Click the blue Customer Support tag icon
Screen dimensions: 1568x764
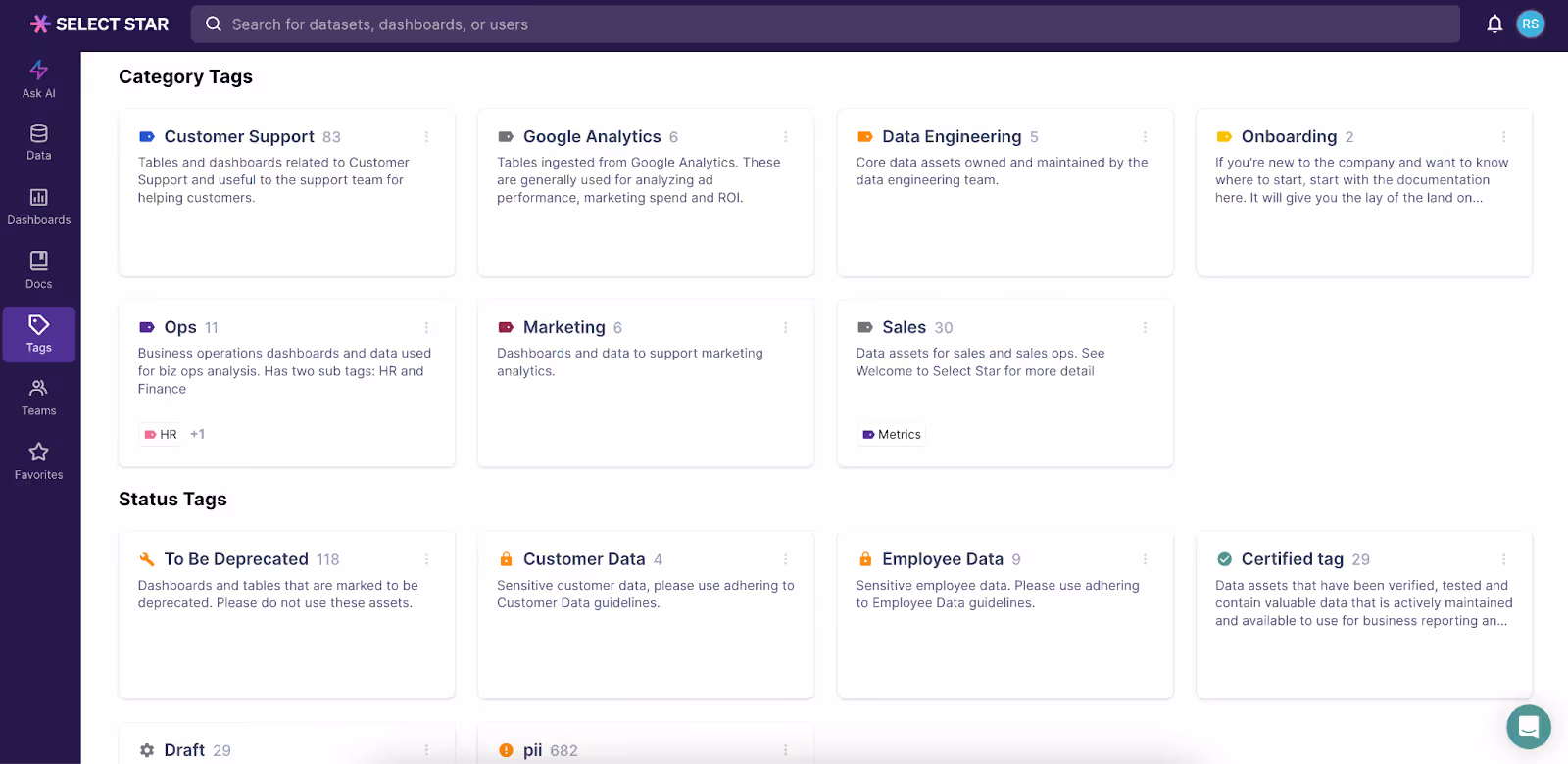click(147, 137)
